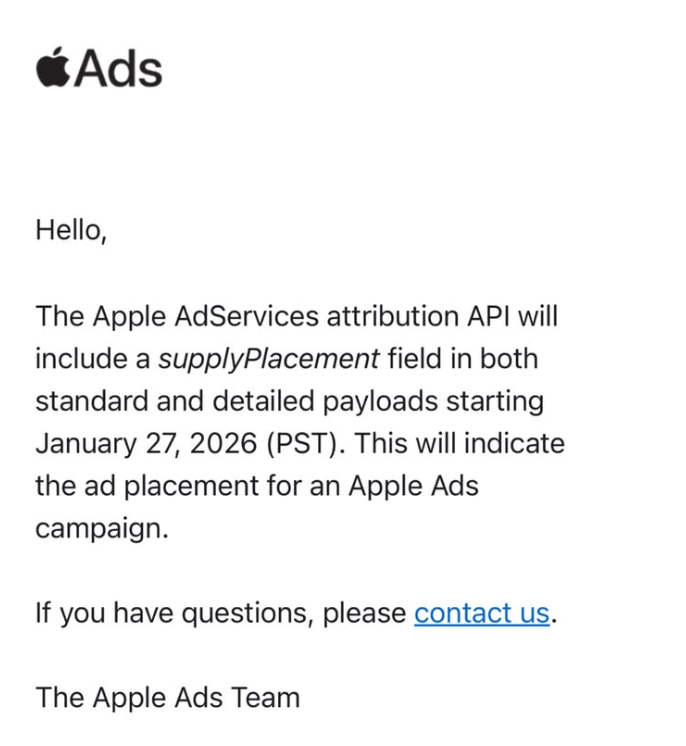Click the Apple logo icon
This screenshot has width=686, height=746.
coord(55,69)
